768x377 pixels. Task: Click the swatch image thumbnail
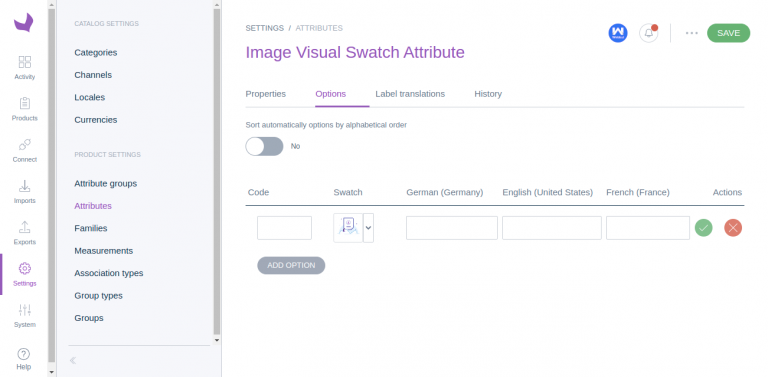348,228
